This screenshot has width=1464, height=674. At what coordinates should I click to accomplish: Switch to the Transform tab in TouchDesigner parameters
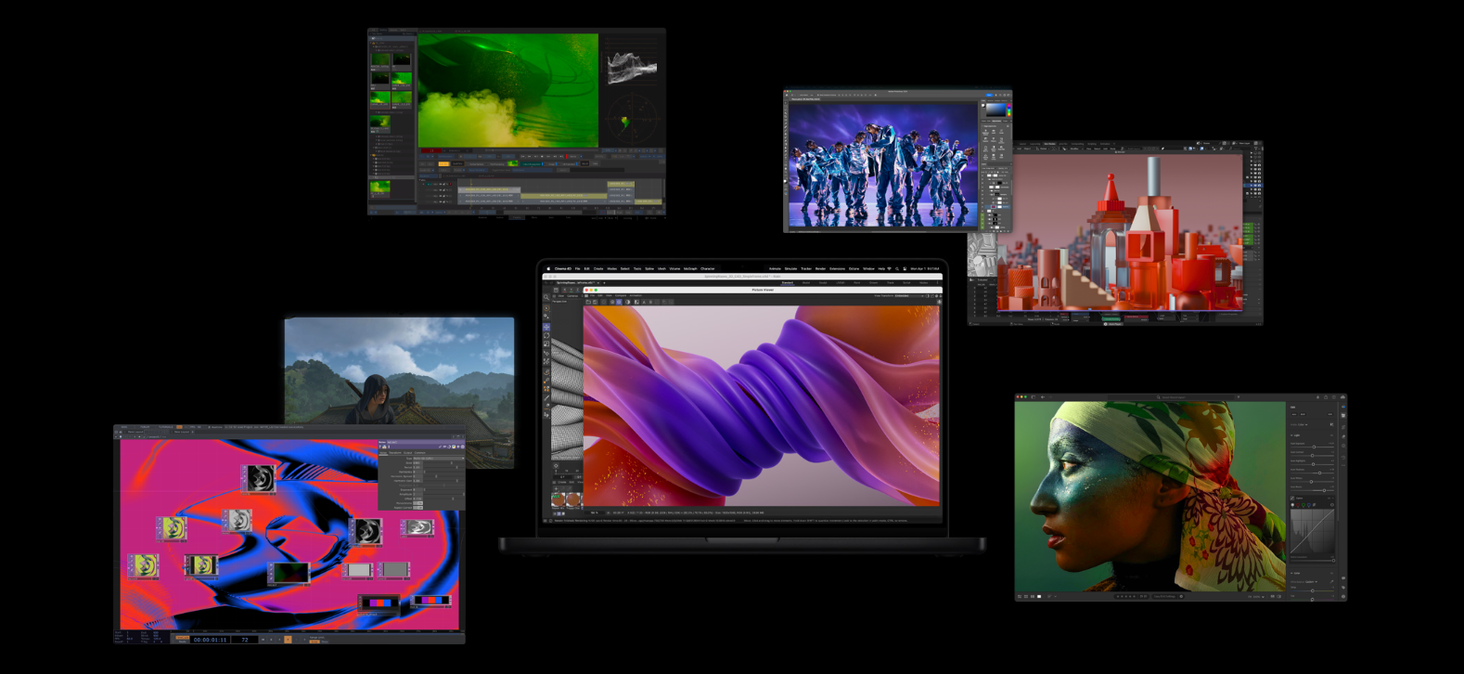395,453
